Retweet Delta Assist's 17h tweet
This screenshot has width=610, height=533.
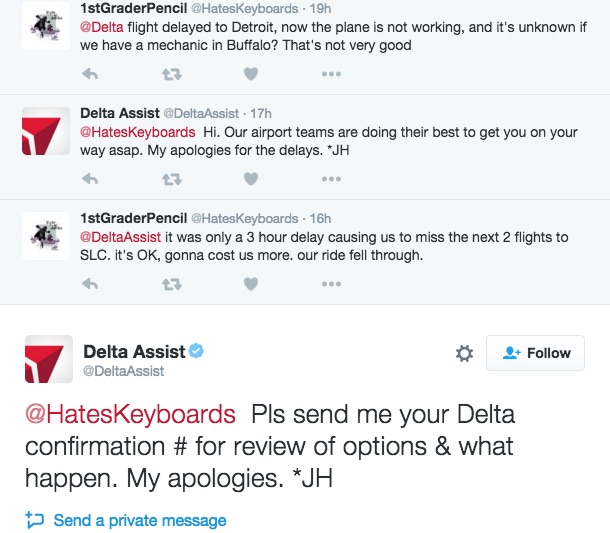point(171,179)
